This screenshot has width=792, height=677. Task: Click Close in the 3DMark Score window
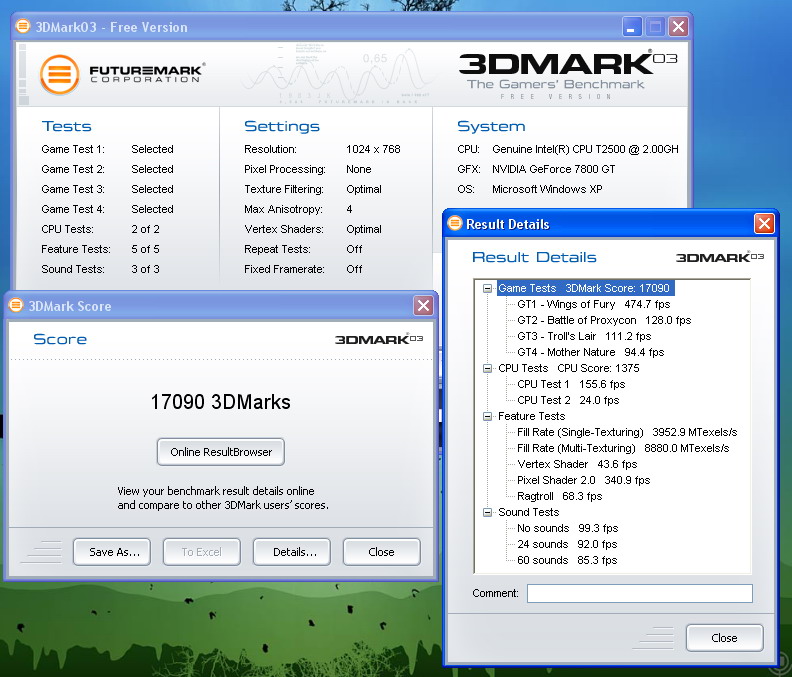pyautogui.click(x=381, y=552)
